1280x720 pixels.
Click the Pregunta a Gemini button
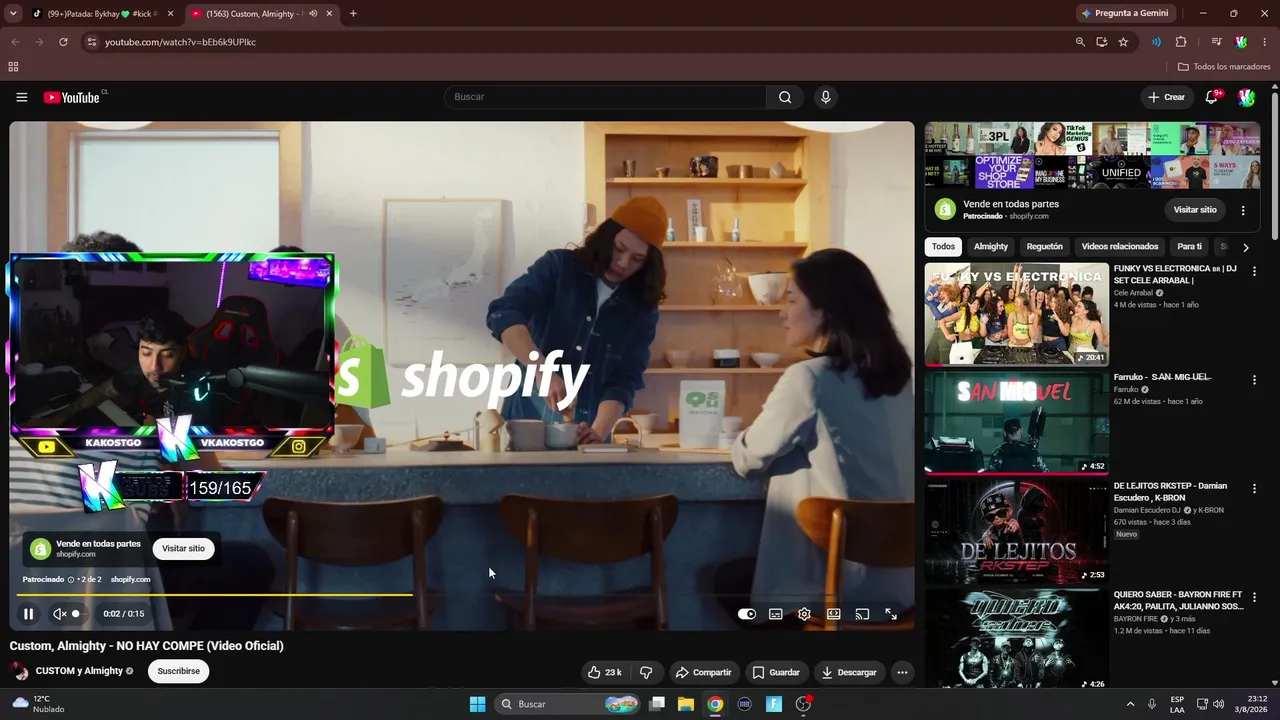(x=1125, y=14)
